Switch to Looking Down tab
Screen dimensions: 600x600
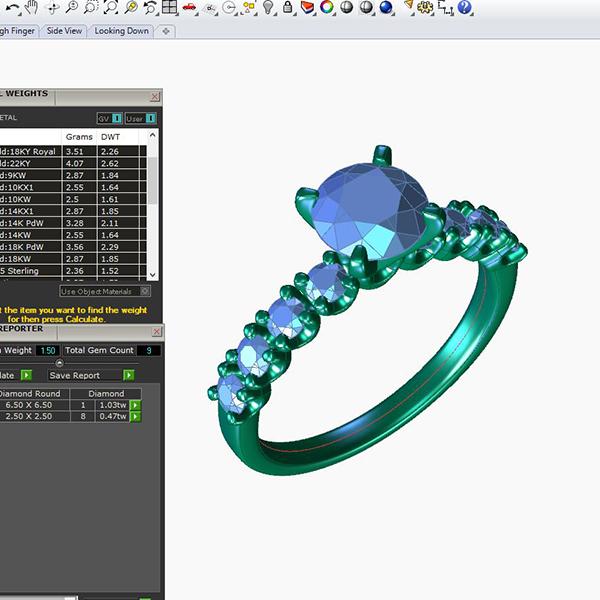121,31
